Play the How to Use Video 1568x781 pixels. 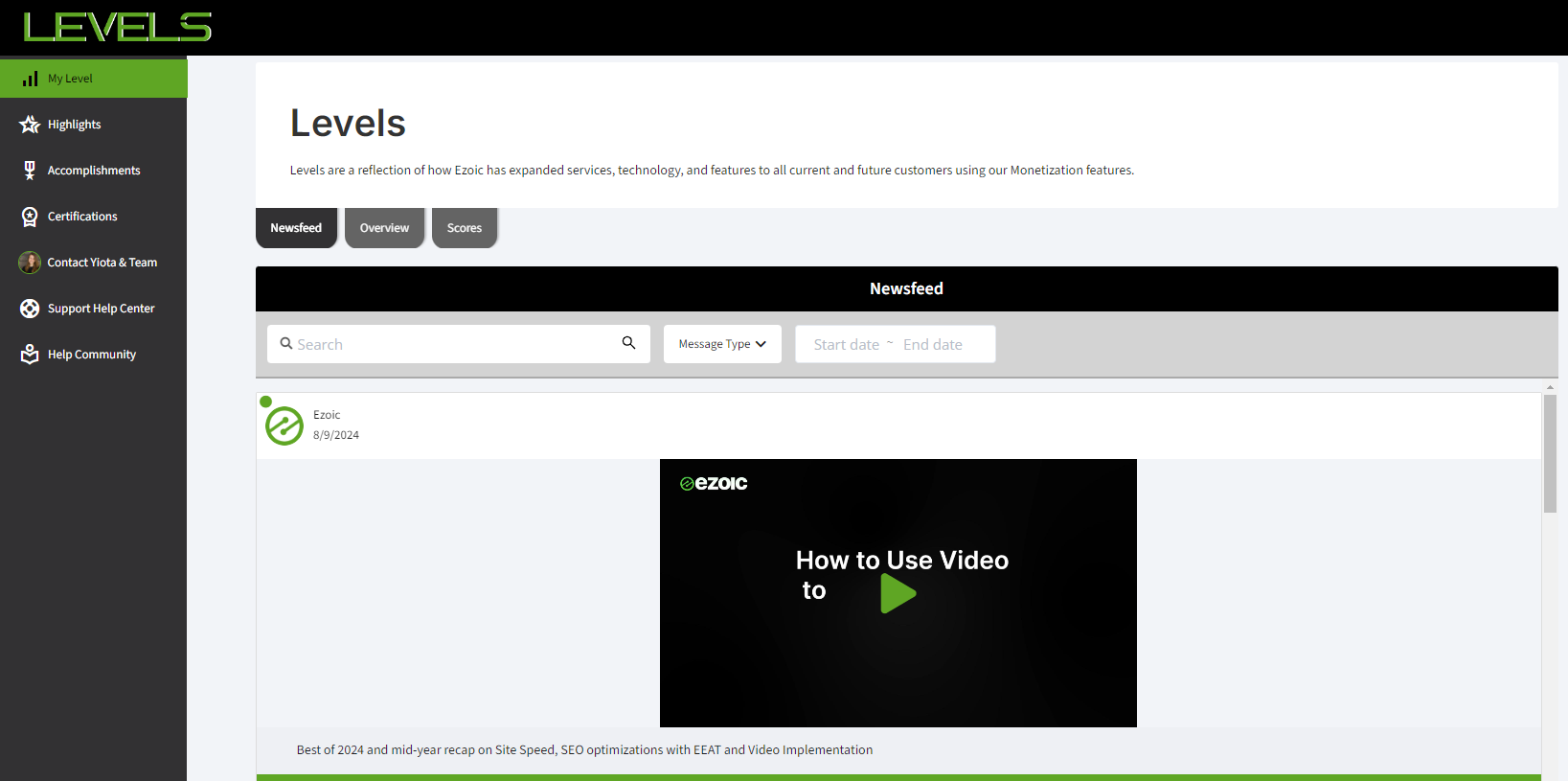(x=898, y=593)
